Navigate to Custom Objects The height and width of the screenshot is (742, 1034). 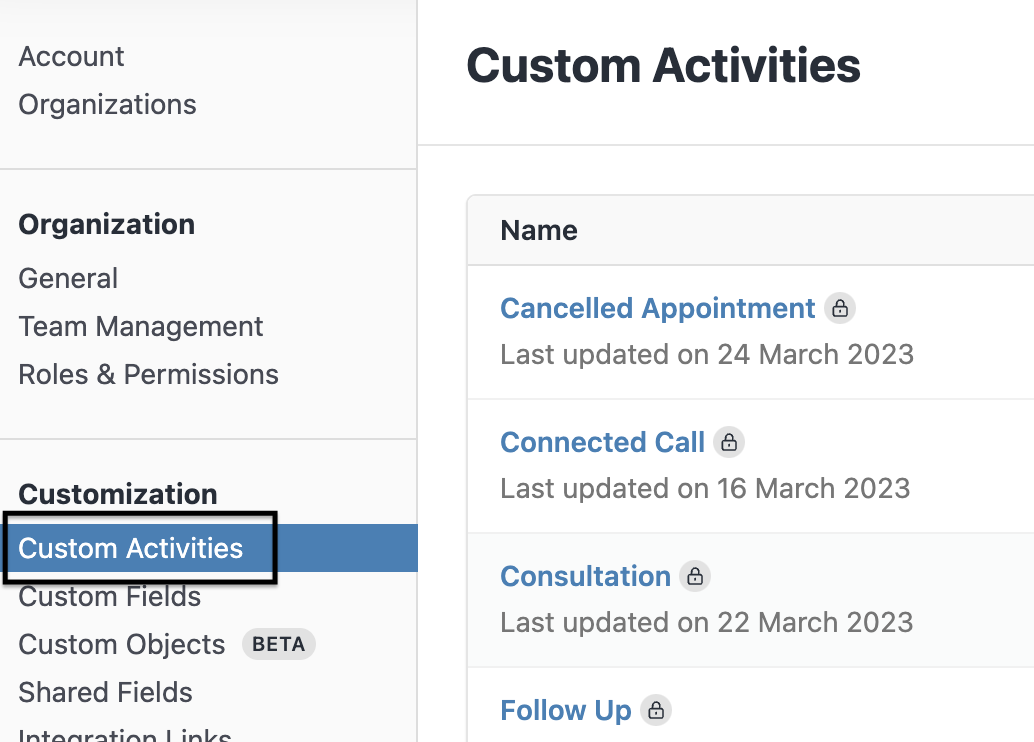pos(121,644)
